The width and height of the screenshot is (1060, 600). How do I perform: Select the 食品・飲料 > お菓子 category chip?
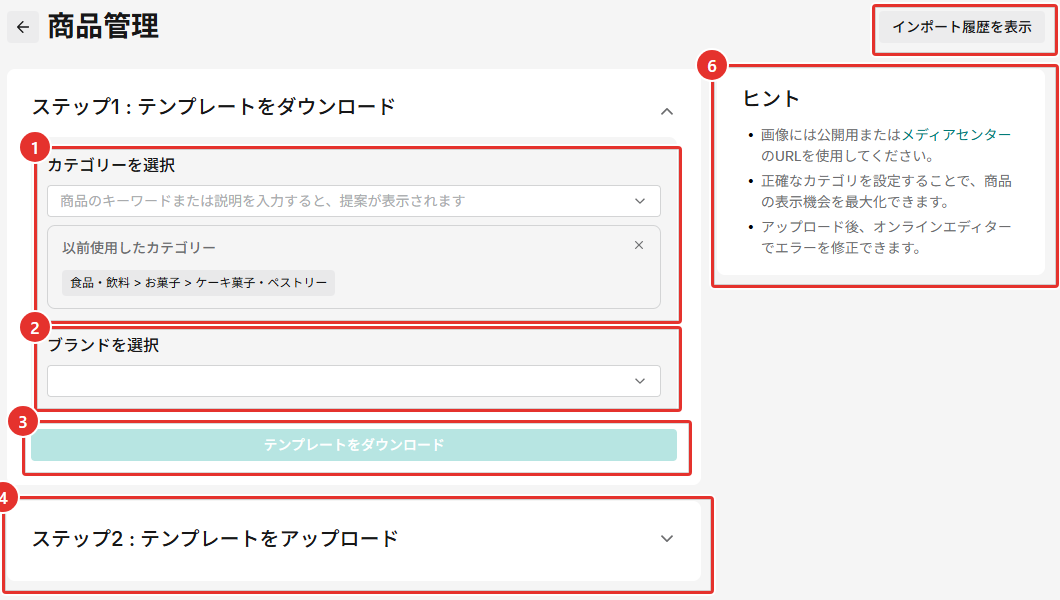[199, 282]
